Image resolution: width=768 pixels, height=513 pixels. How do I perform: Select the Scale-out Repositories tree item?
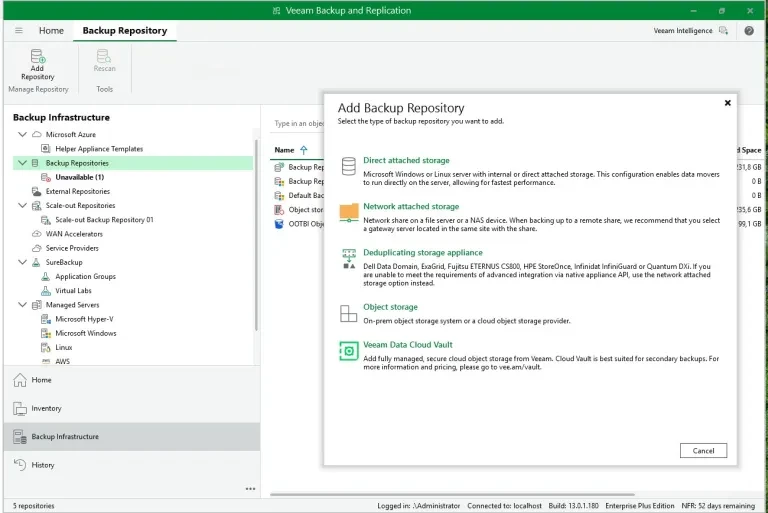[80, 205]
